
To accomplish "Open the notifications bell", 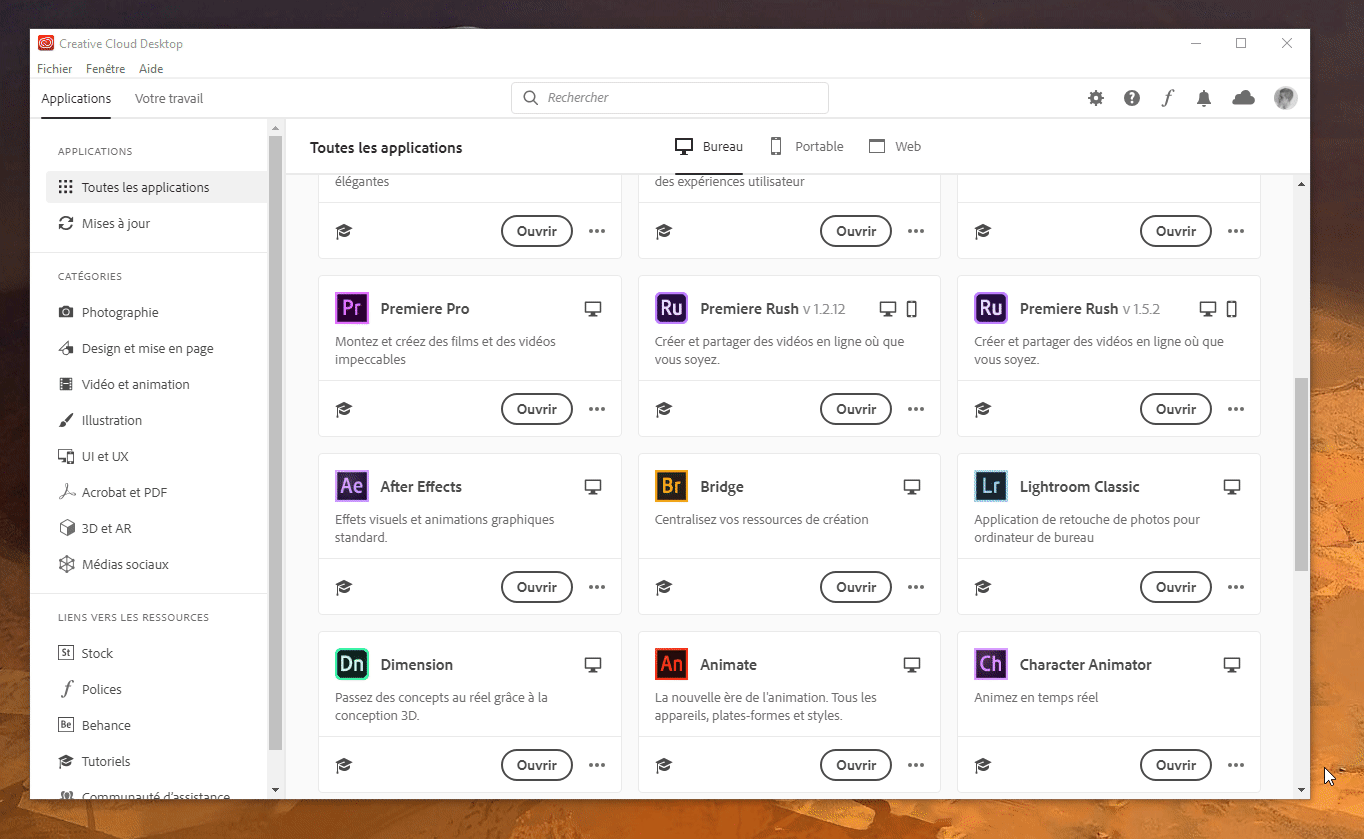I will coord(1204,98).
